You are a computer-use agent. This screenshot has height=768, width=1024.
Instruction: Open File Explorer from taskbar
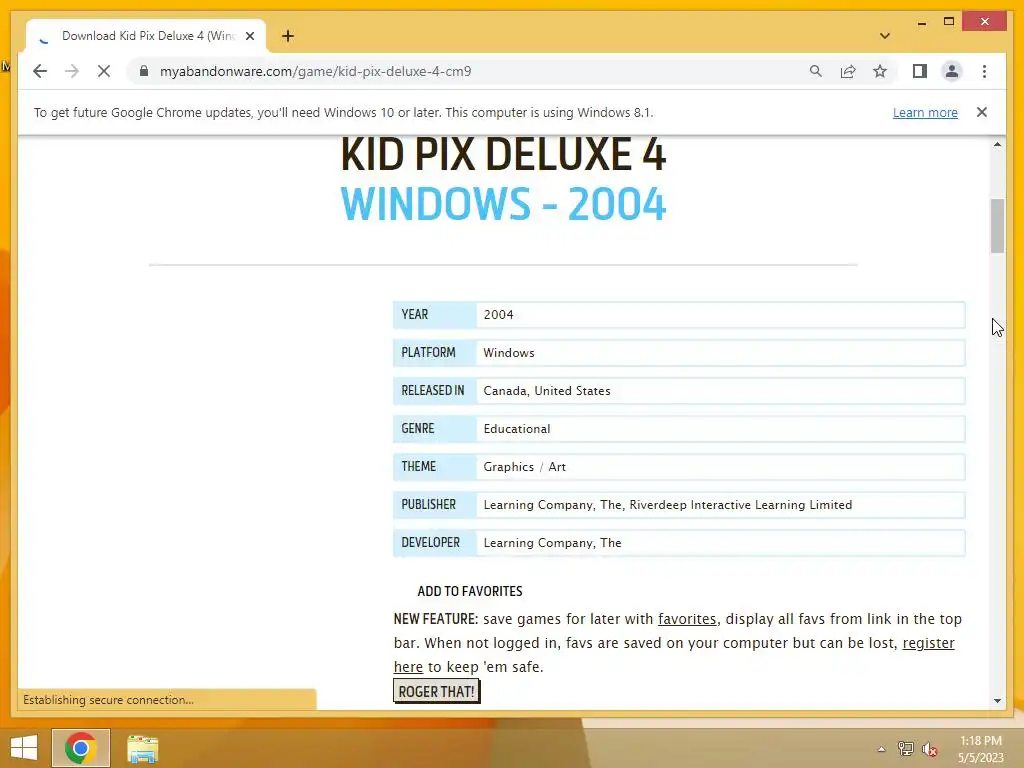click(142, 749)
